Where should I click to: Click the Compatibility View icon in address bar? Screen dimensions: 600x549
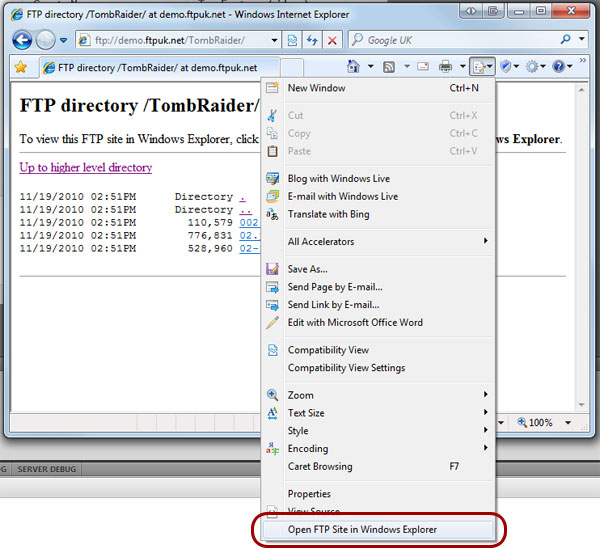tap(292, 40)
